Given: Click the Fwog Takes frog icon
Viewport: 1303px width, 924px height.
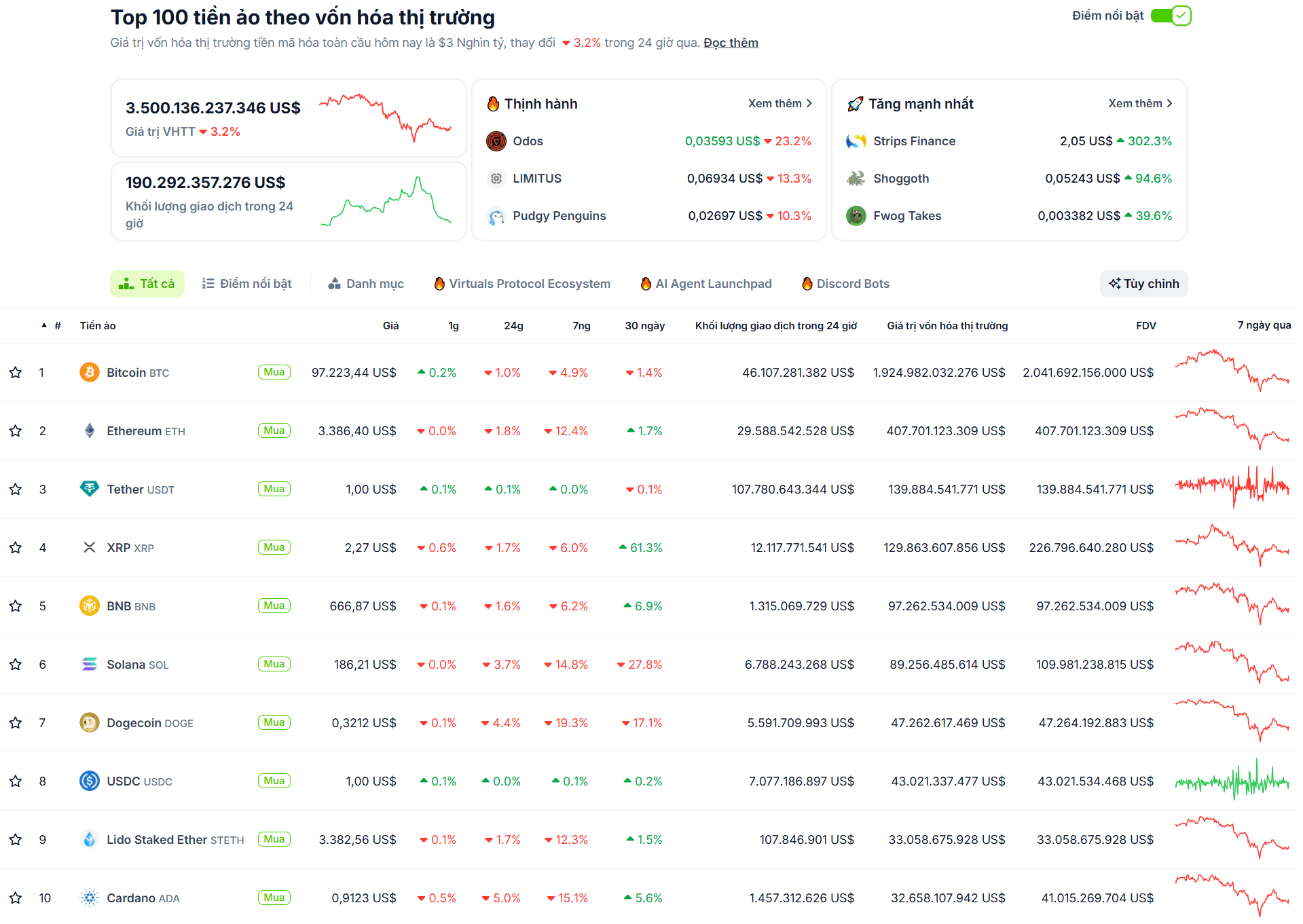Looking at the screenshot, I should (x=856, y=216).
